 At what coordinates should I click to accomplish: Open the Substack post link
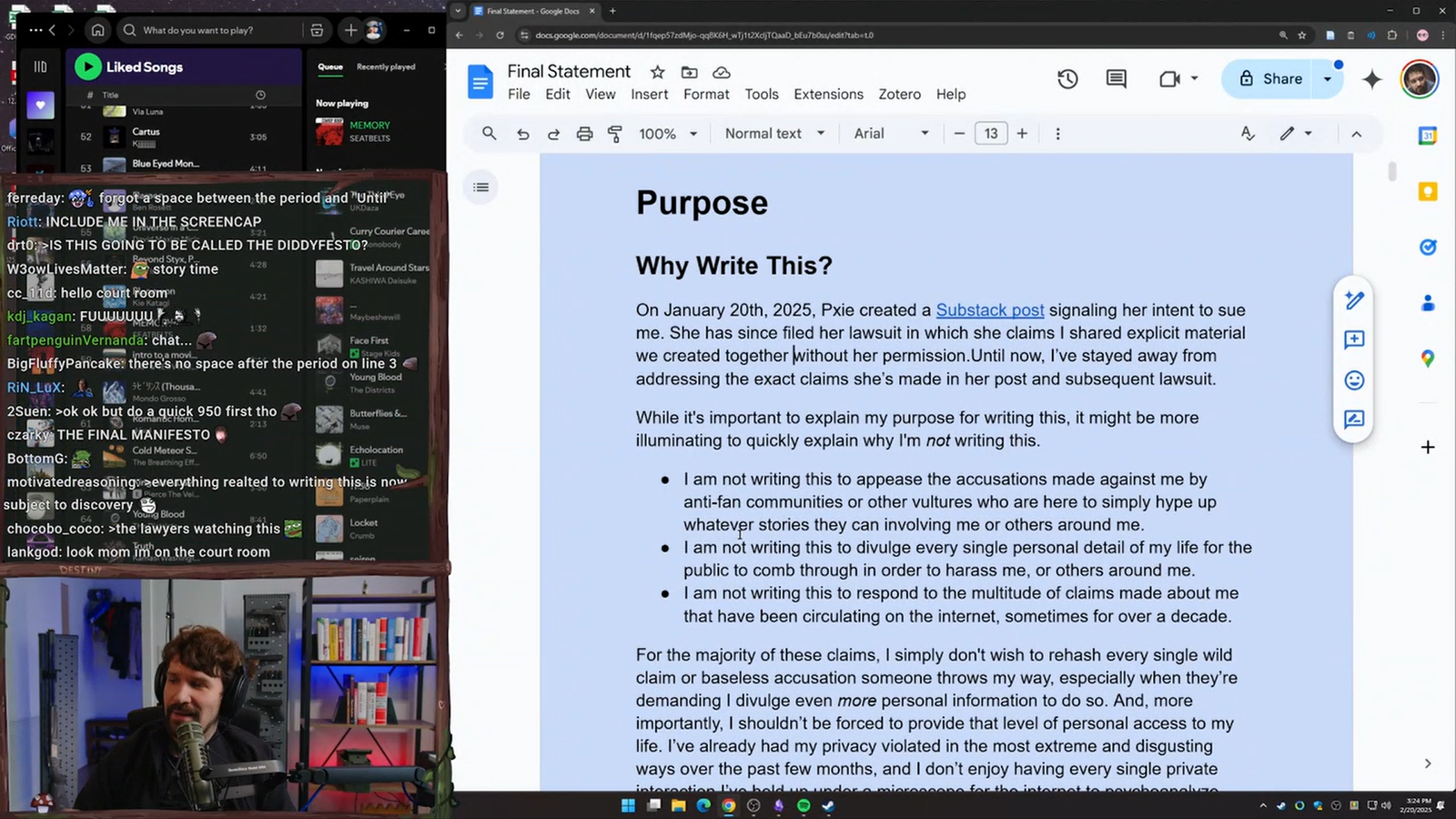coord(990,310)
